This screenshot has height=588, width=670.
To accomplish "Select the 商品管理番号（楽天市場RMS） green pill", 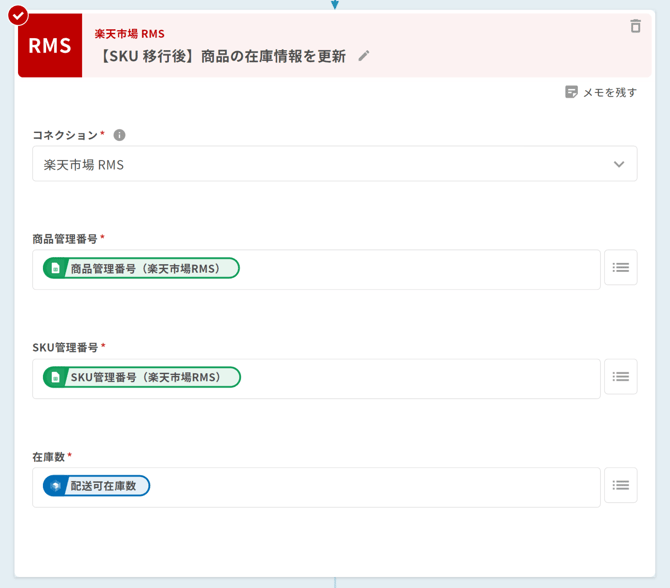I will coord(141,268).
